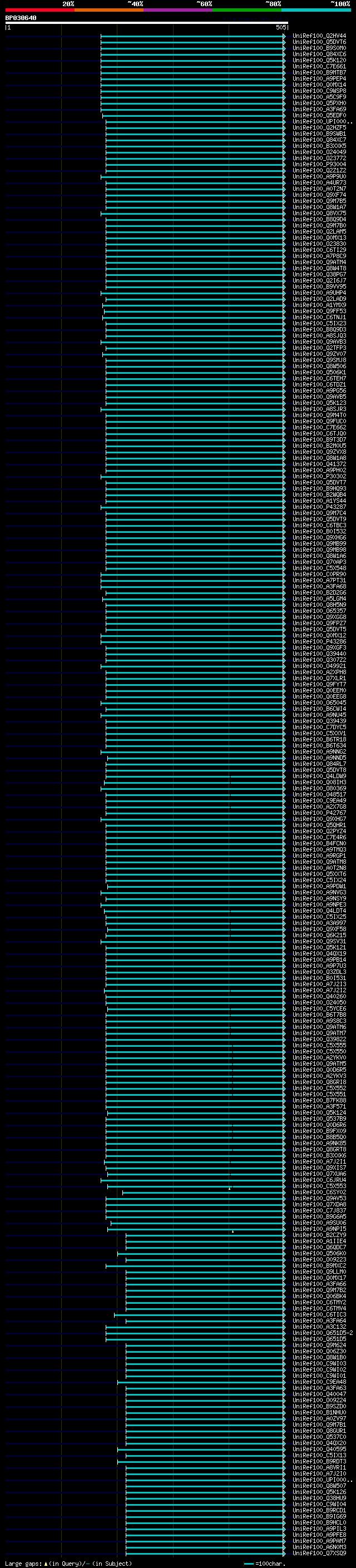
Task: Click the red ~20% identity legend bar
Action: click(x=39, y=10)
